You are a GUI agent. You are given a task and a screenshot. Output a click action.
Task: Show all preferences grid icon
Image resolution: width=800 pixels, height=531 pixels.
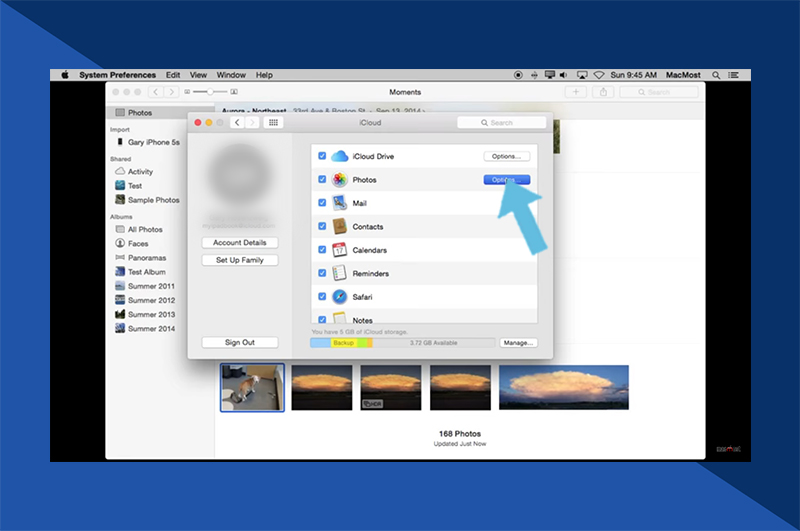click(x=273, y=122)
